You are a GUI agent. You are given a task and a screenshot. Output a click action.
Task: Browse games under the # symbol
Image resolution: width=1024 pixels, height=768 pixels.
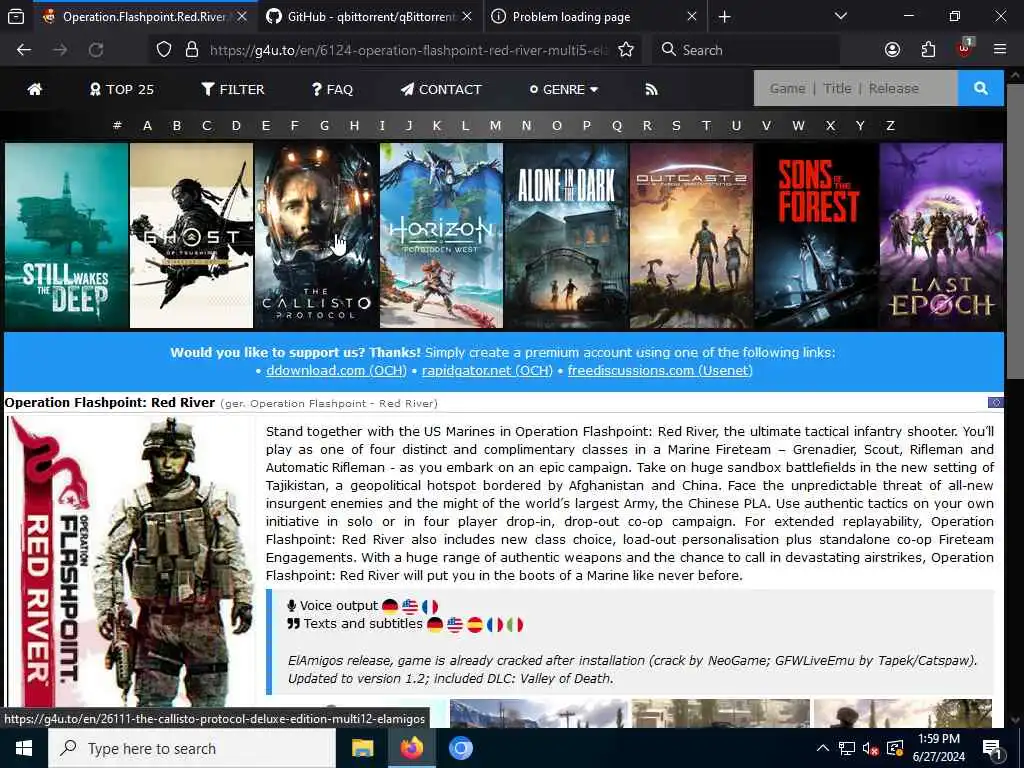(x=118, y=125)
